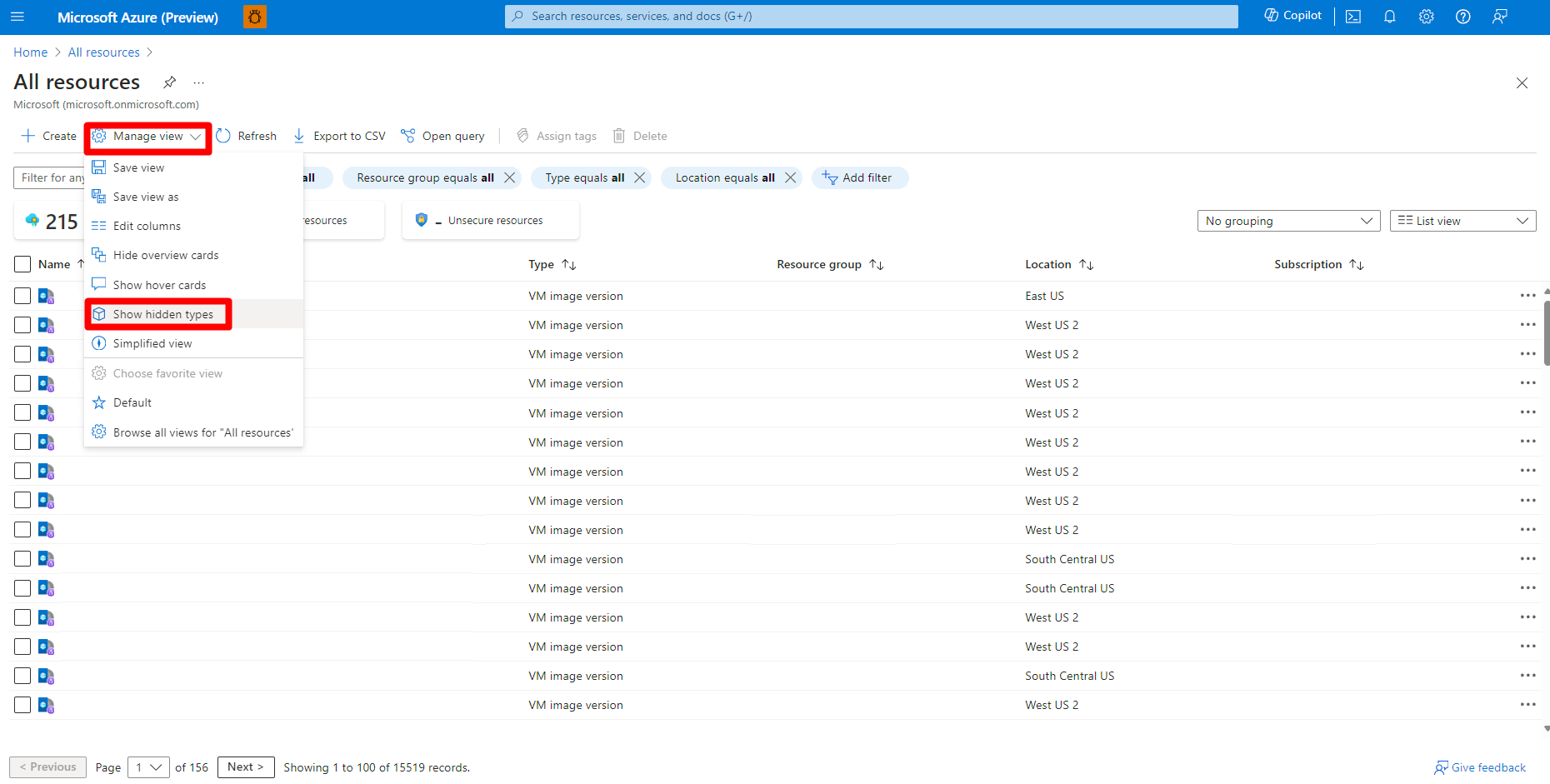Open portal settings gear
Viewport: 1550px width, 784px height.
(1427, 17)
